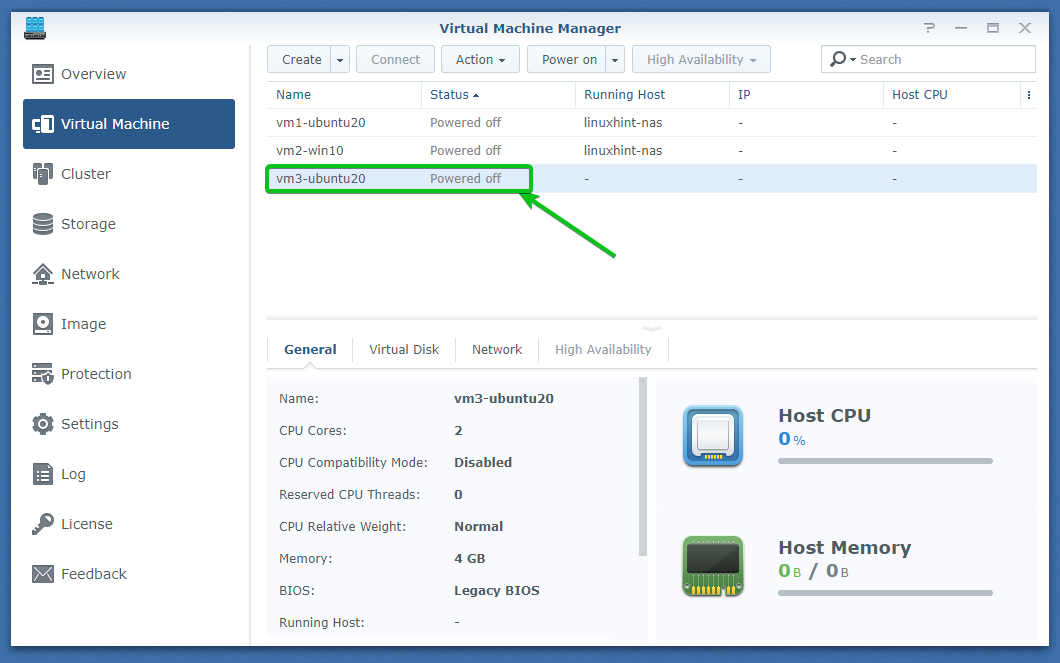The width and height of the screenshot is (1060, 663).
Task: Switch to the Virtual Disk tab
Action: 404,350
